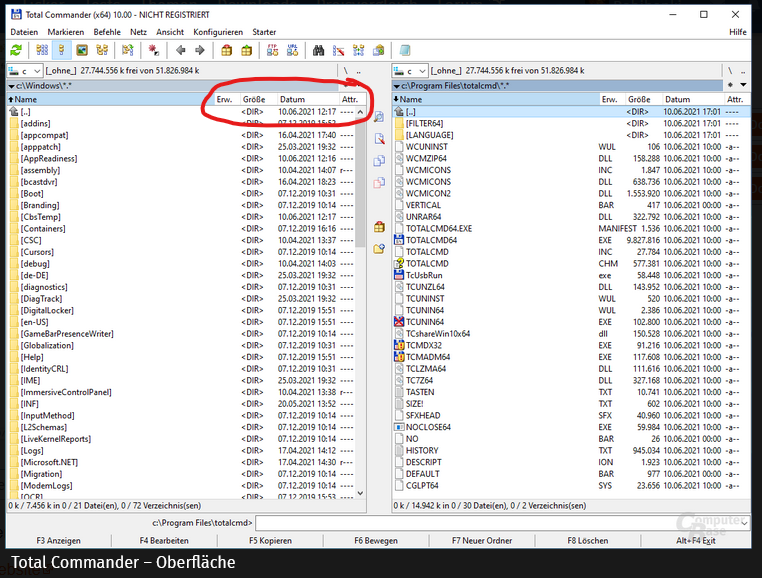Expand right path totalcmd history arrow

397,86
